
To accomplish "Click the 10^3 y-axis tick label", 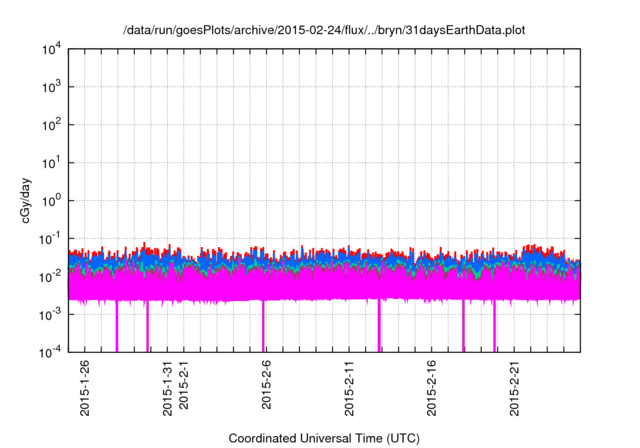I will [51, 87].
